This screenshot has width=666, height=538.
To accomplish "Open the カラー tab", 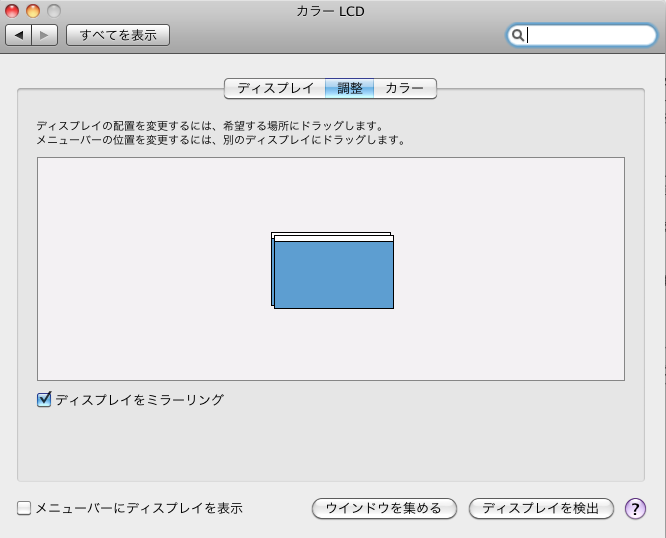I will point(405,88).
